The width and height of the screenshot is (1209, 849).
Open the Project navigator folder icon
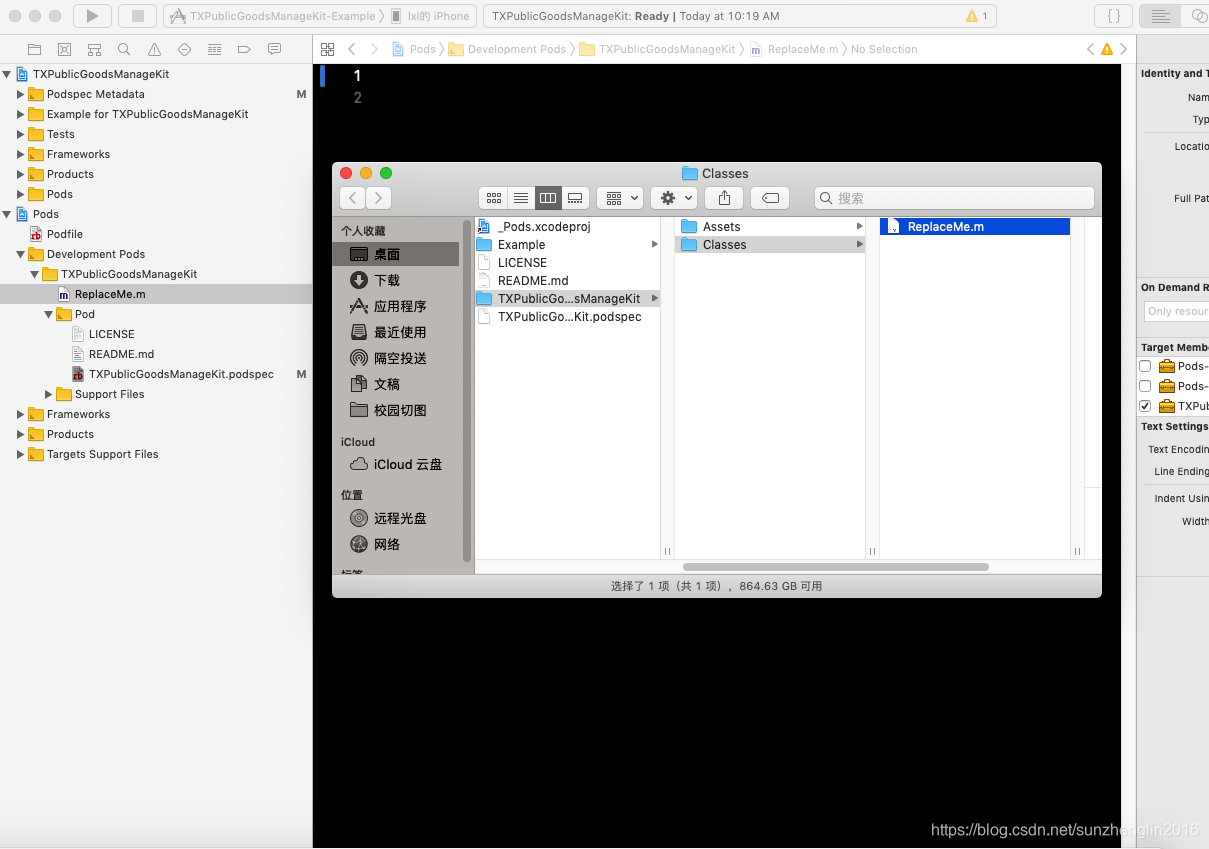tap(34, 49)
